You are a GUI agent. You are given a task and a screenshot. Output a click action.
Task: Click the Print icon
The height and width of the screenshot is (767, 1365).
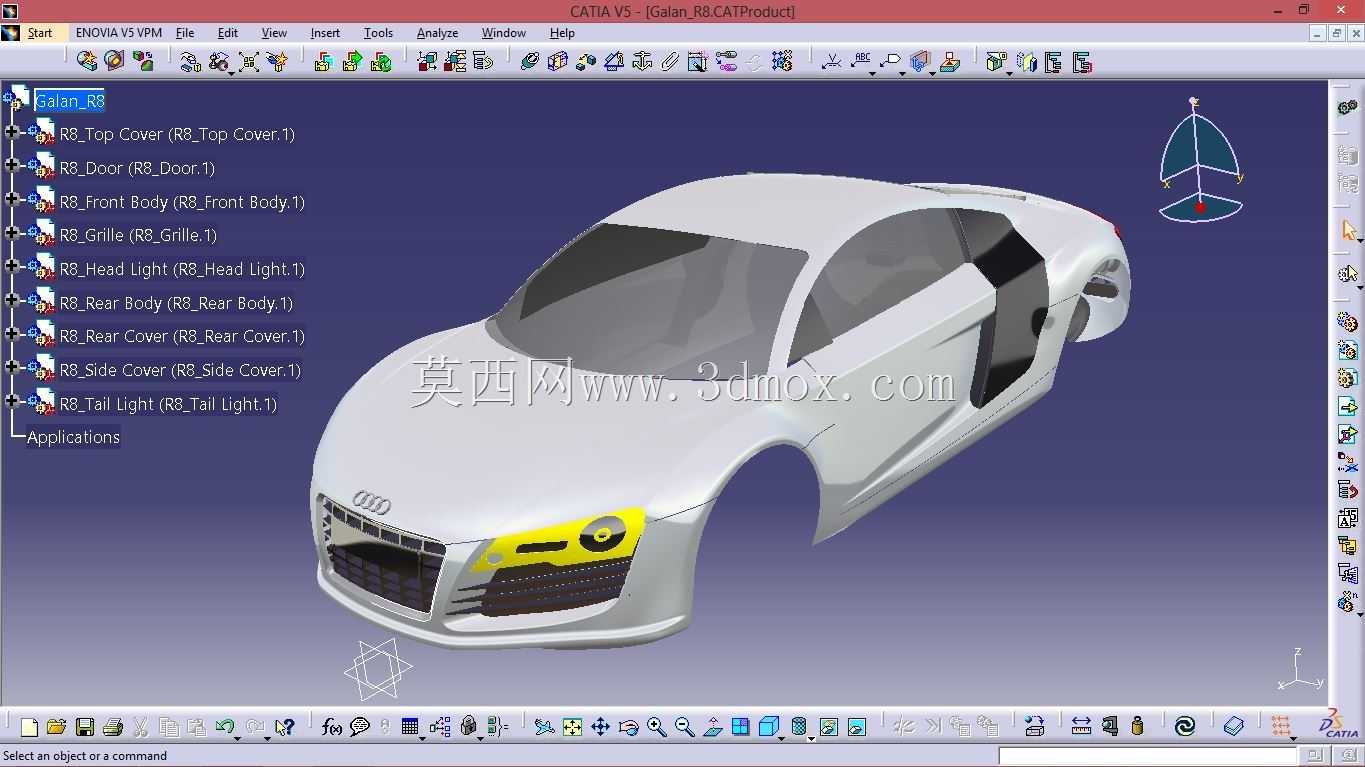click(113, 727)
